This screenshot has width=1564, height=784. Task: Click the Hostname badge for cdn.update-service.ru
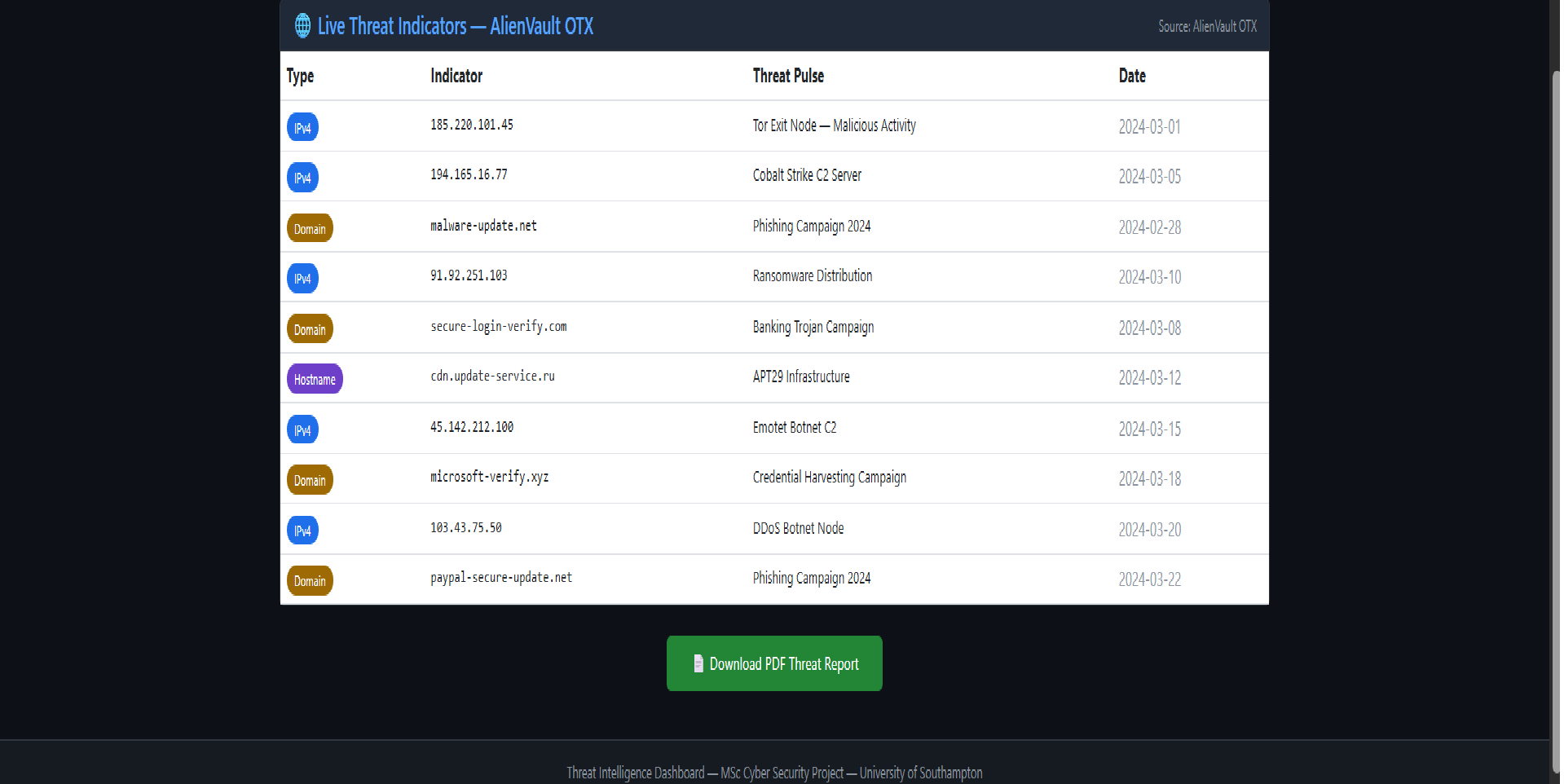315,378
